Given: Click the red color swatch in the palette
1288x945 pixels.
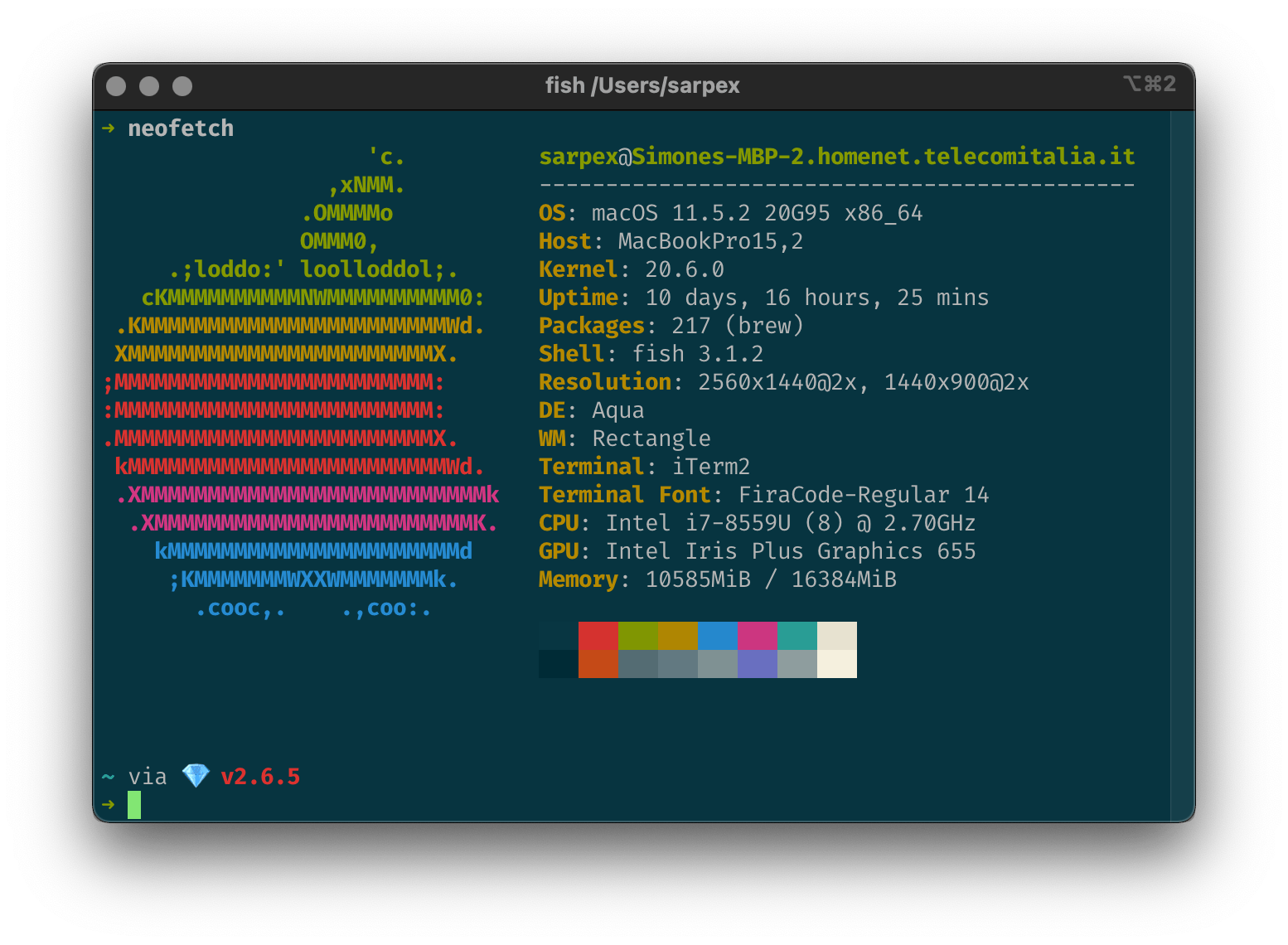Looking at the screenshot, I should point(598,637).
